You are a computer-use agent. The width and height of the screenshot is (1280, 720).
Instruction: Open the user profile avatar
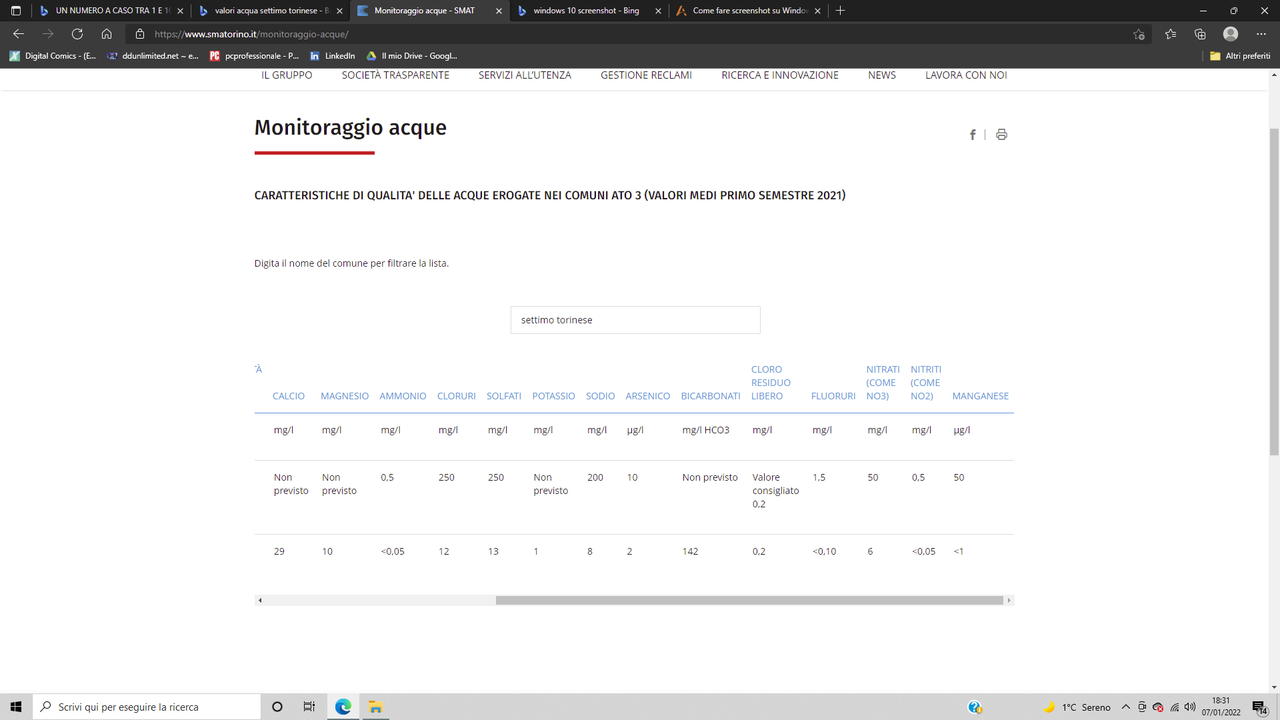pos(1231,34)
